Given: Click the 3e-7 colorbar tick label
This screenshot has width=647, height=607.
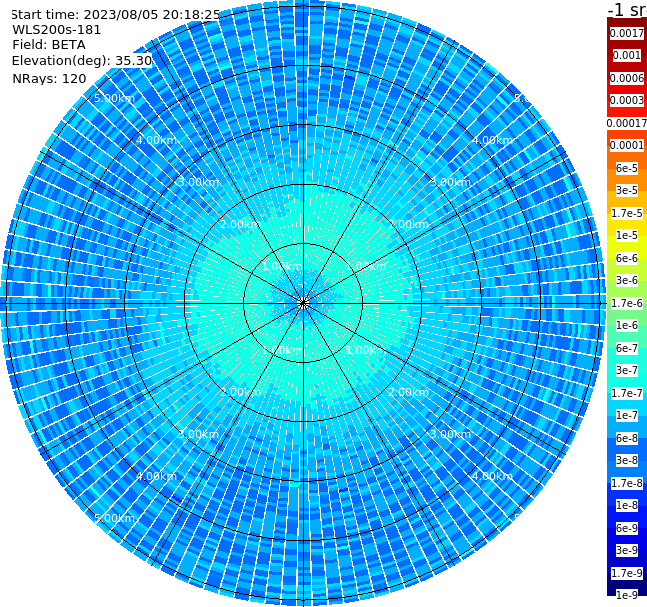Looking at the screenshot, I should (x=627, y=371).
